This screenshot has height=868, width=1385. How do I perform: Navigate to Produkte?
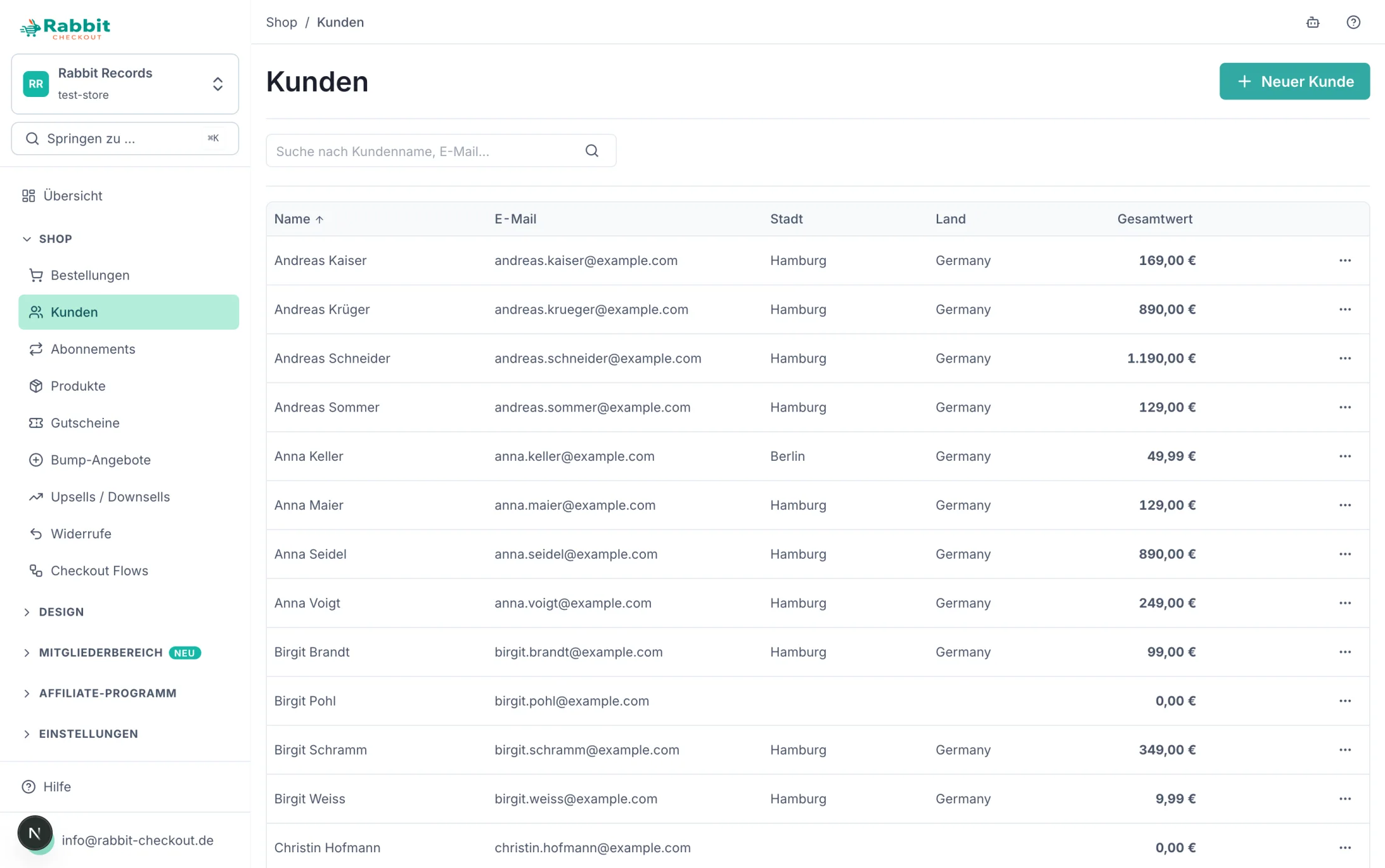coord(128,386)
